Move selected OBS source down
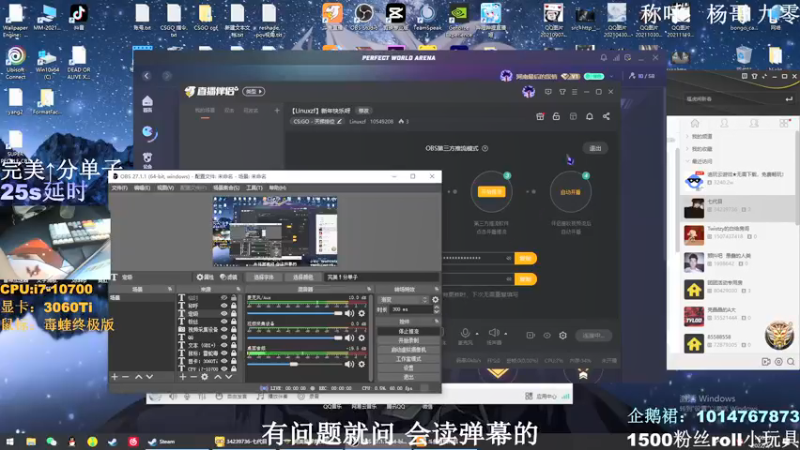 coord(229,377)
